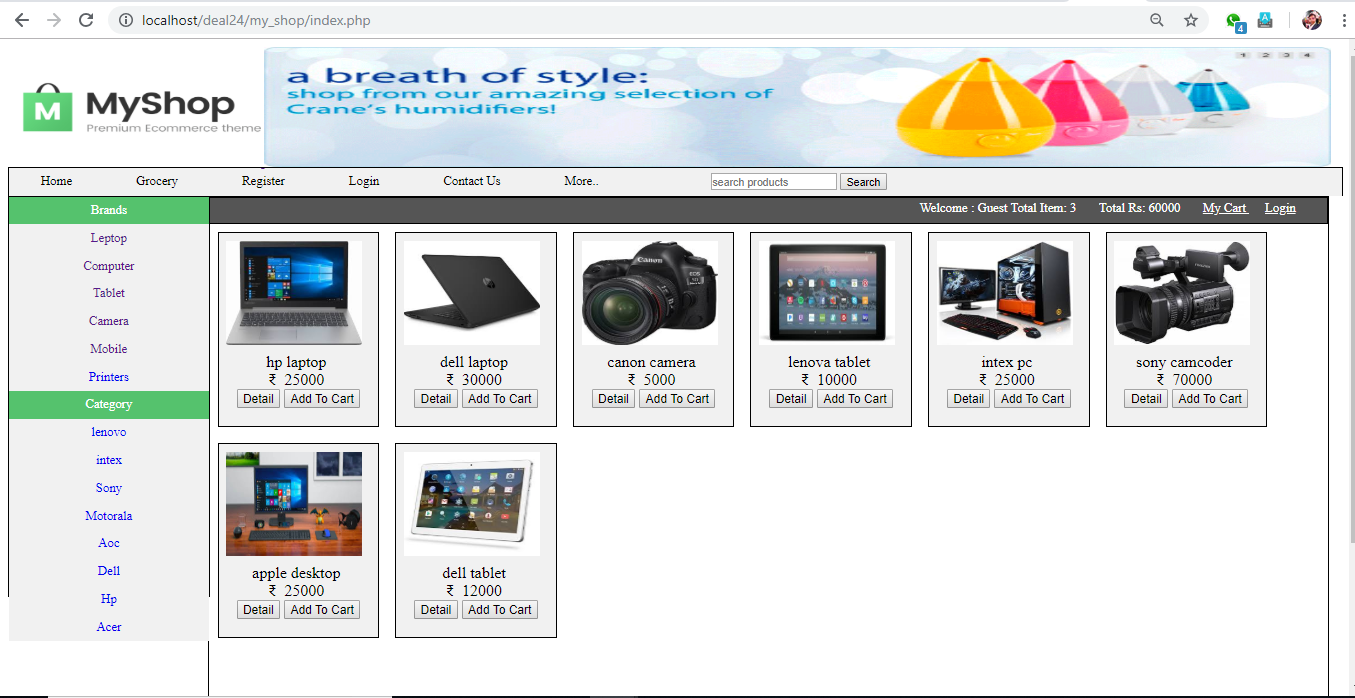Select the intex category
This screenshot has height=698, width=1355.
(x=109, y=460)
